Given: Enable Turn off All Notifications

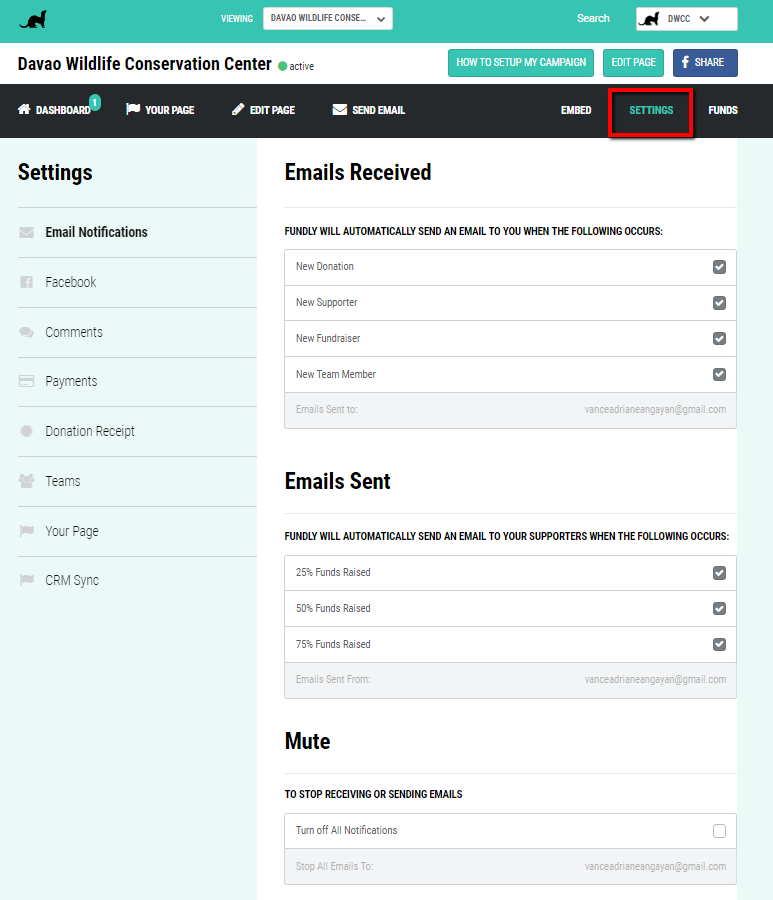Looking at the screenshot, I should click(719, 831).
